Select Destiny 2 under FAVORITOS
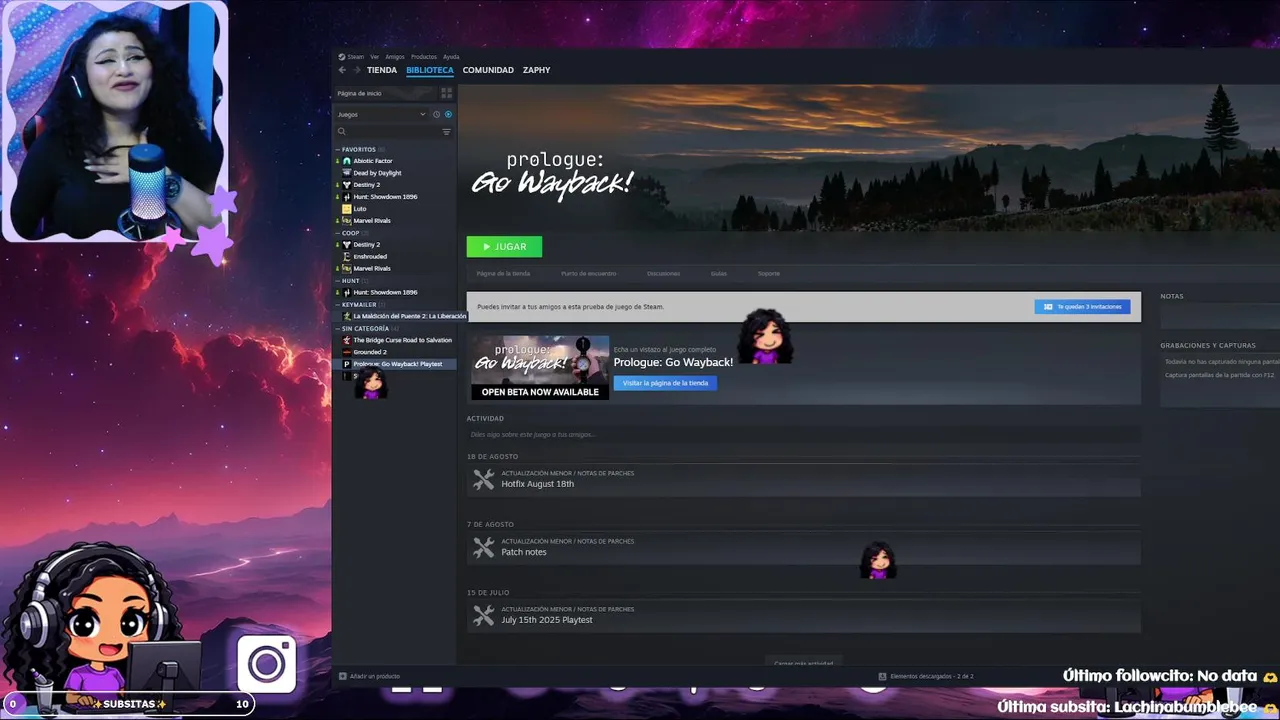 pyautogui.click(x=366, y=185)
